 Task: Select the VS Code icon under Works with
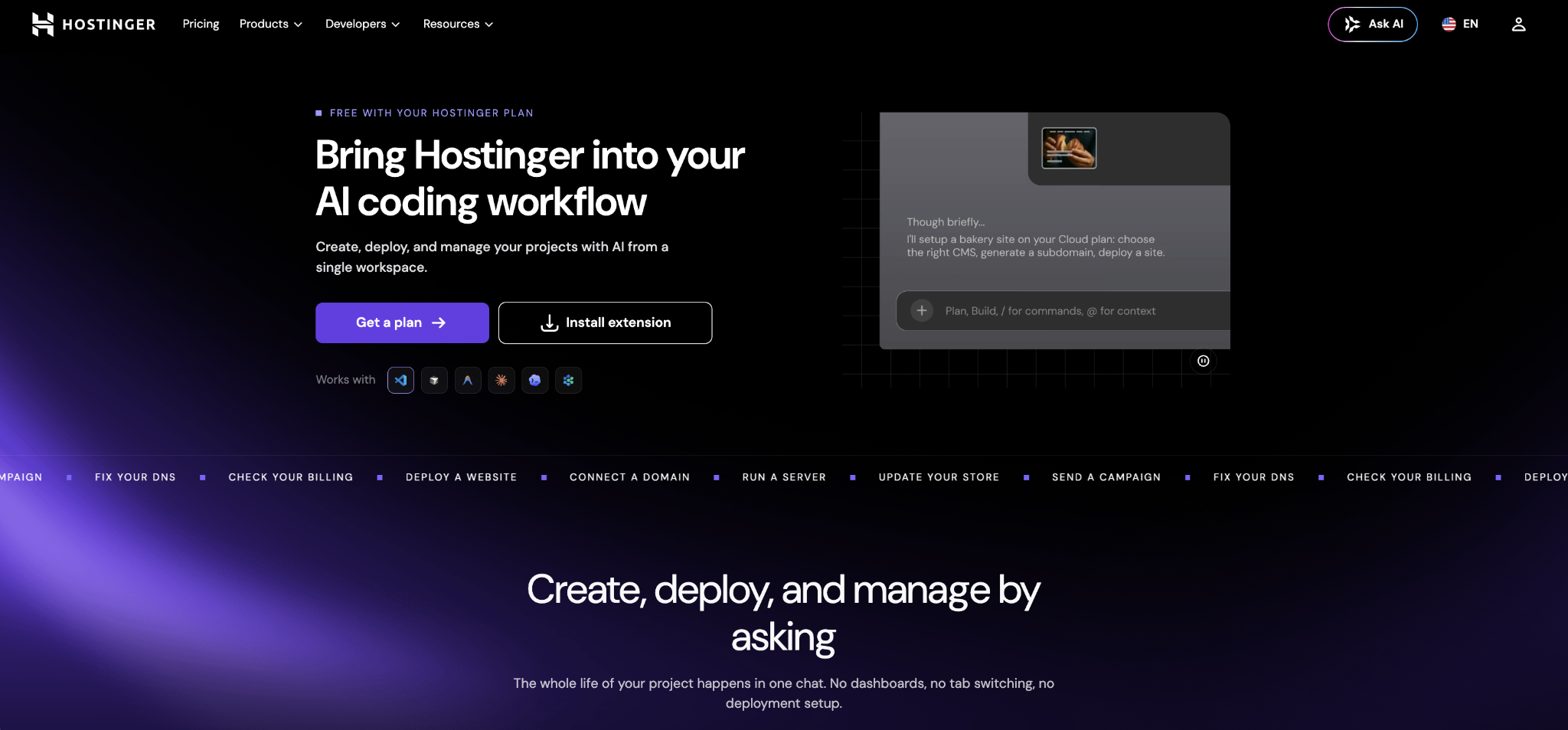pyautogui.click(x=400, y=380)
